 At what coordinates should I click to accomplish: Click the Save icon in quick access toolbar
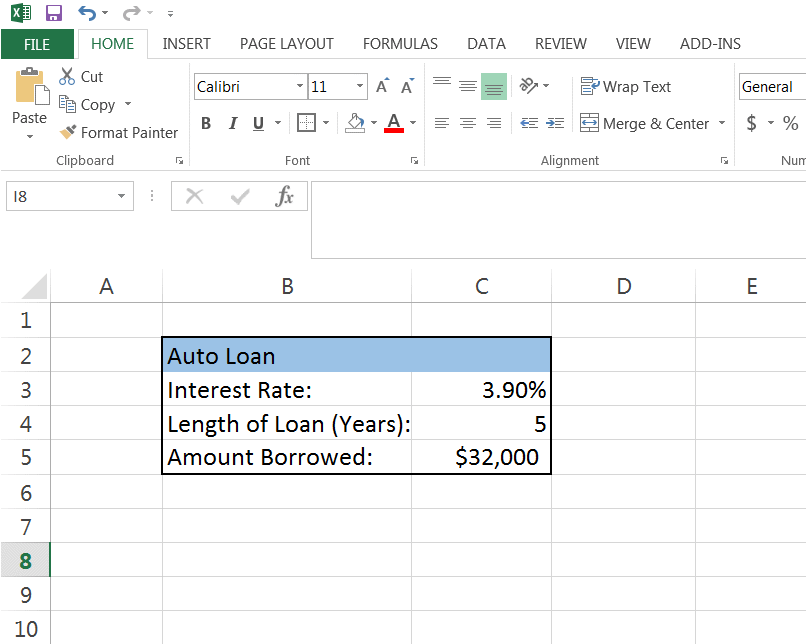coord(53,13)
